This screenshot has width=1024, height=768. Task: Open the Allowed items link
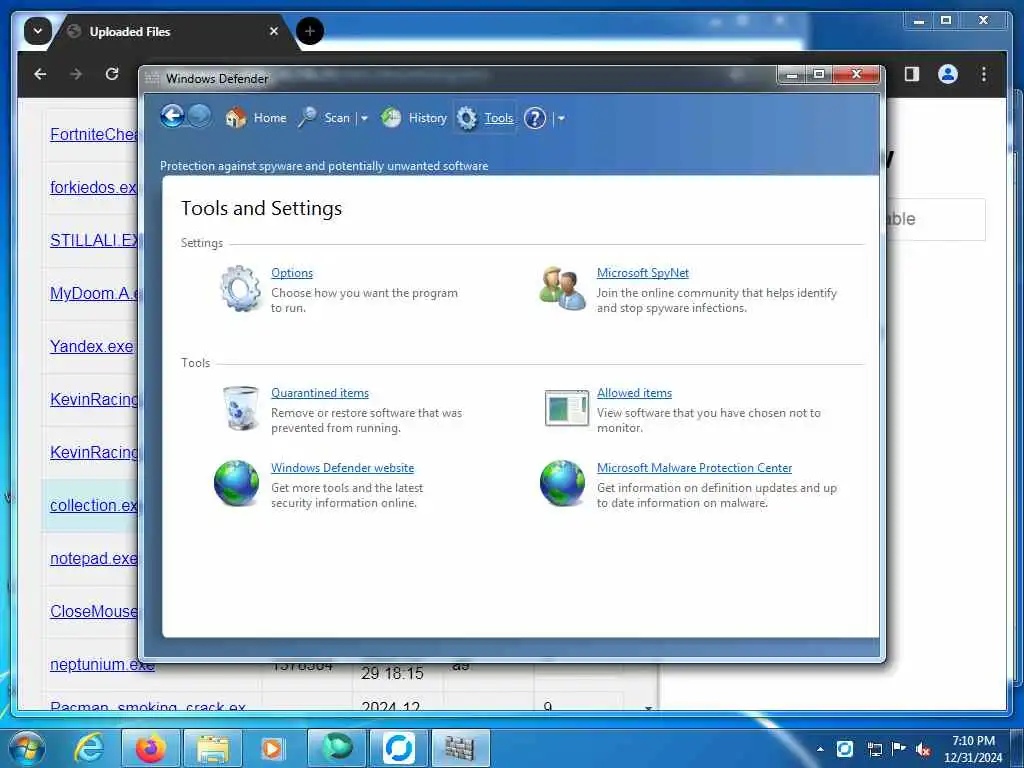634,393
